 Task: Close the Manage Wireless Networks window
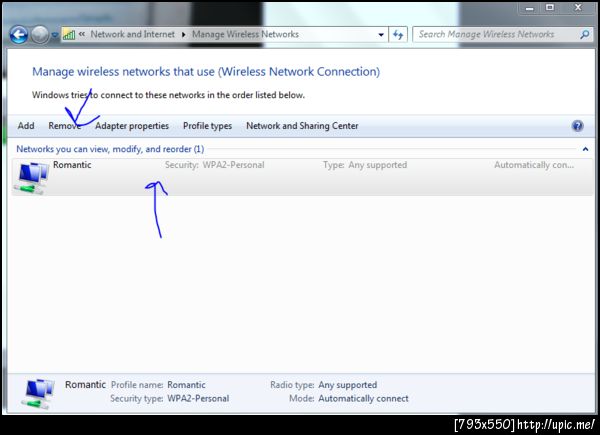click(x=578, y=8)
